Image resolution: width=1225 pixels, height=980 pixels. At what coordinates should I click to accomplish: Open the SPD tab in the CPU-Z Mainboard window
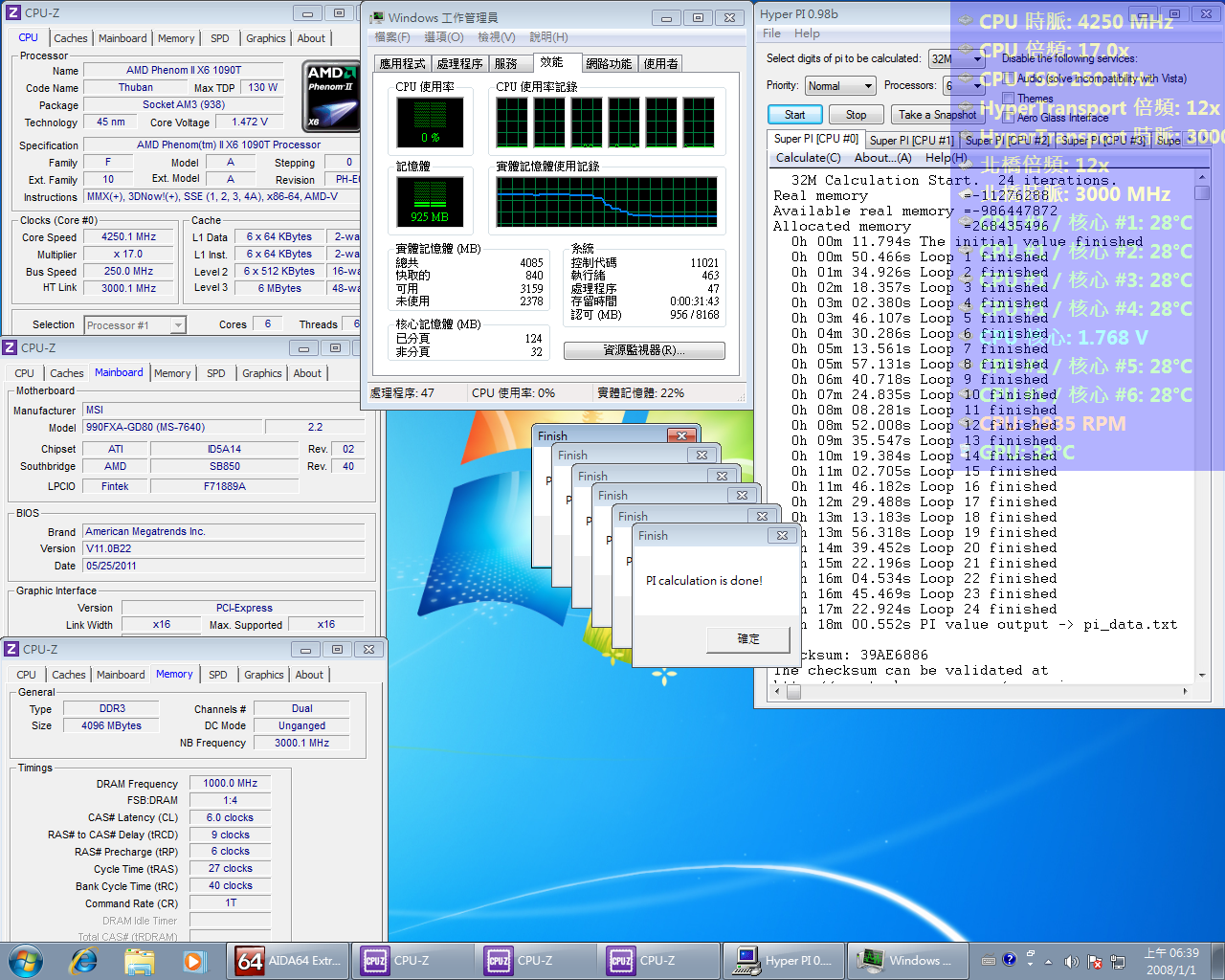[216, 373]
